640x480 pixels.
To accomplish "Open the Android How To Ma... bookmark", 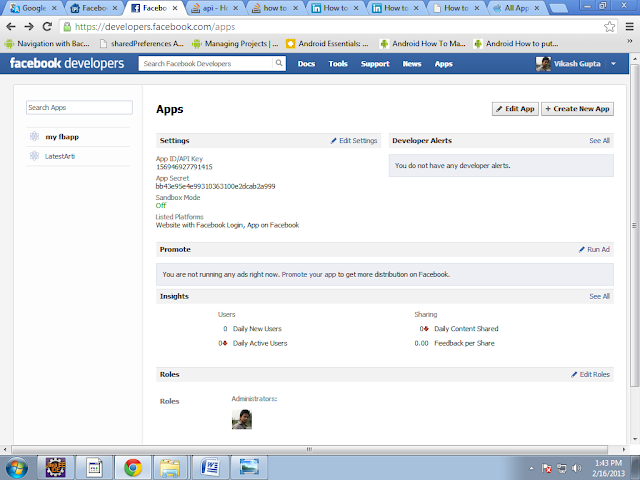I will pyautogui.click(x=422, y=43).
